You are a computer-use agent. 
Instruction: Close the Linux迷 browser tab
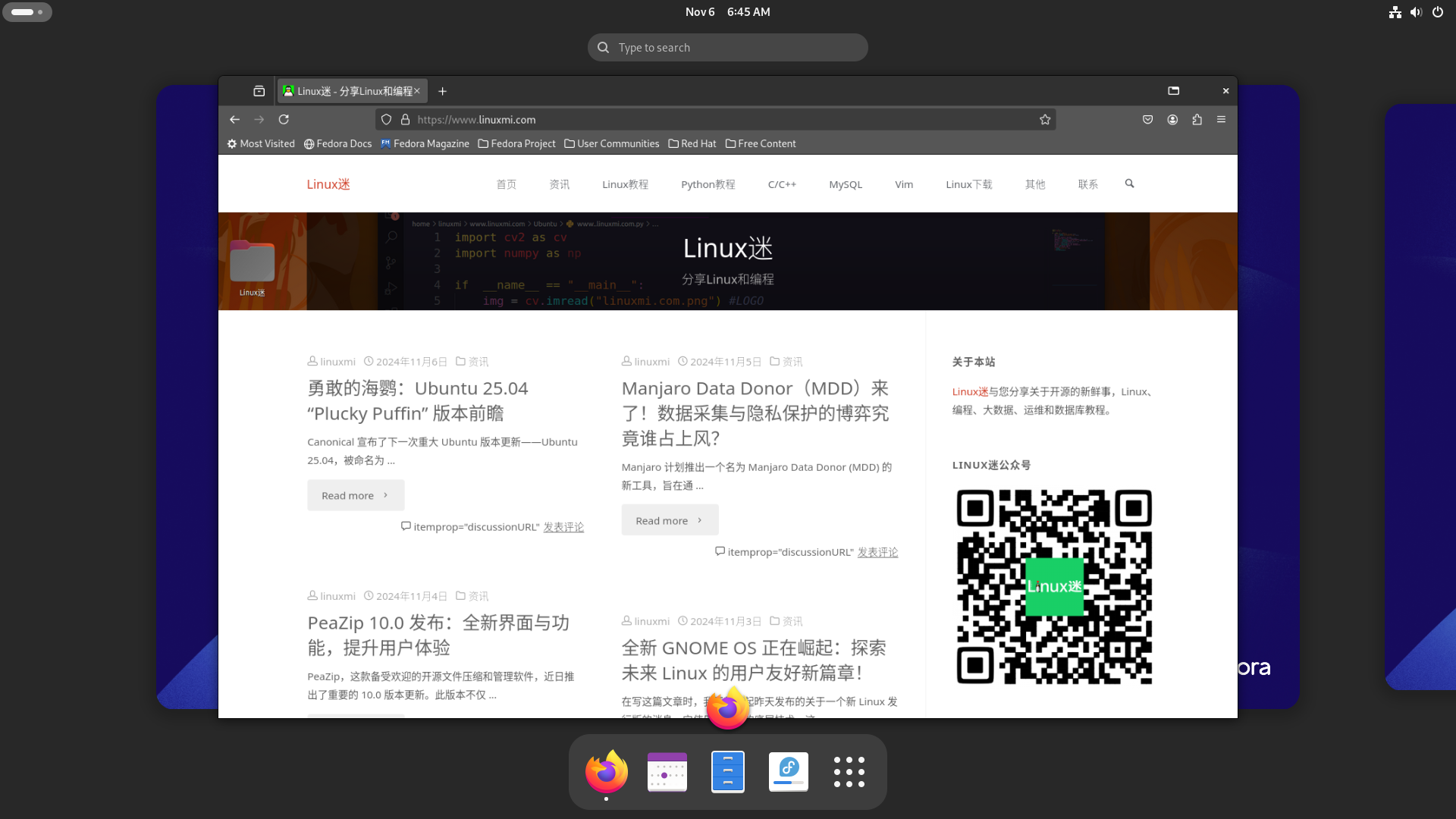click(417, 91)
